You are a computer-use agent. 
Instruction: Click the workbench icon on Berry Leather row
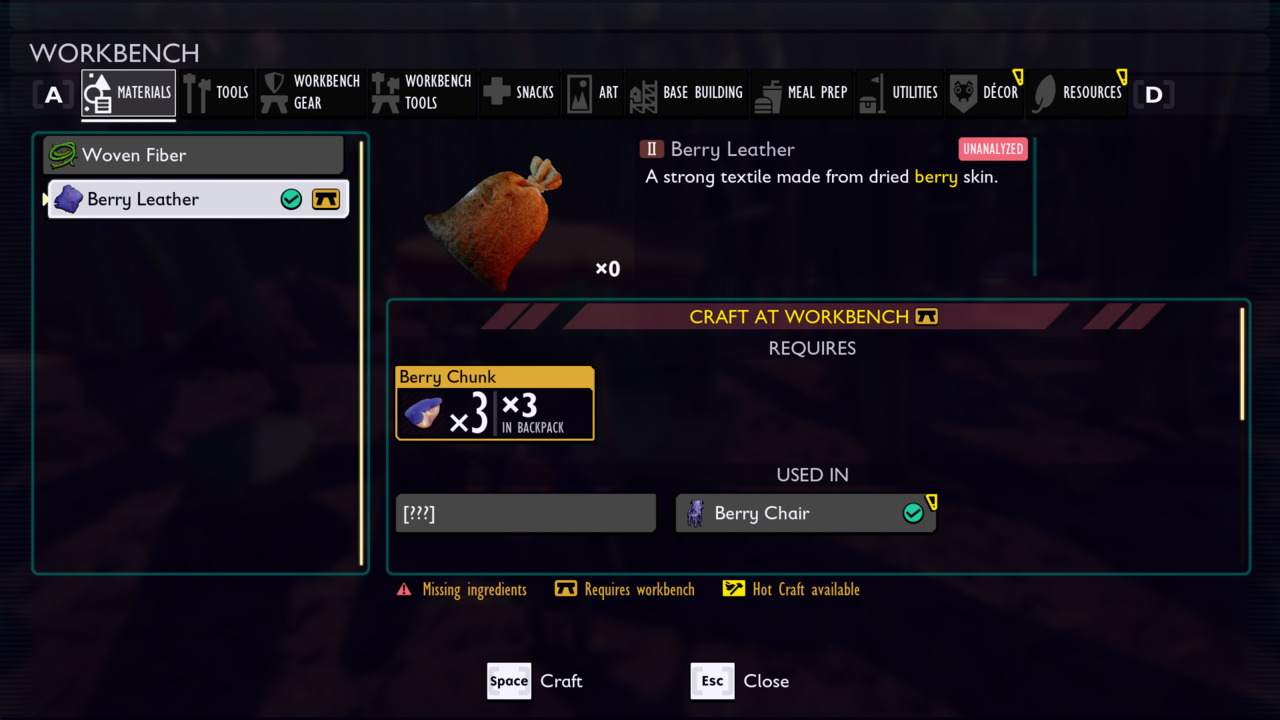(x=326, y=199)
